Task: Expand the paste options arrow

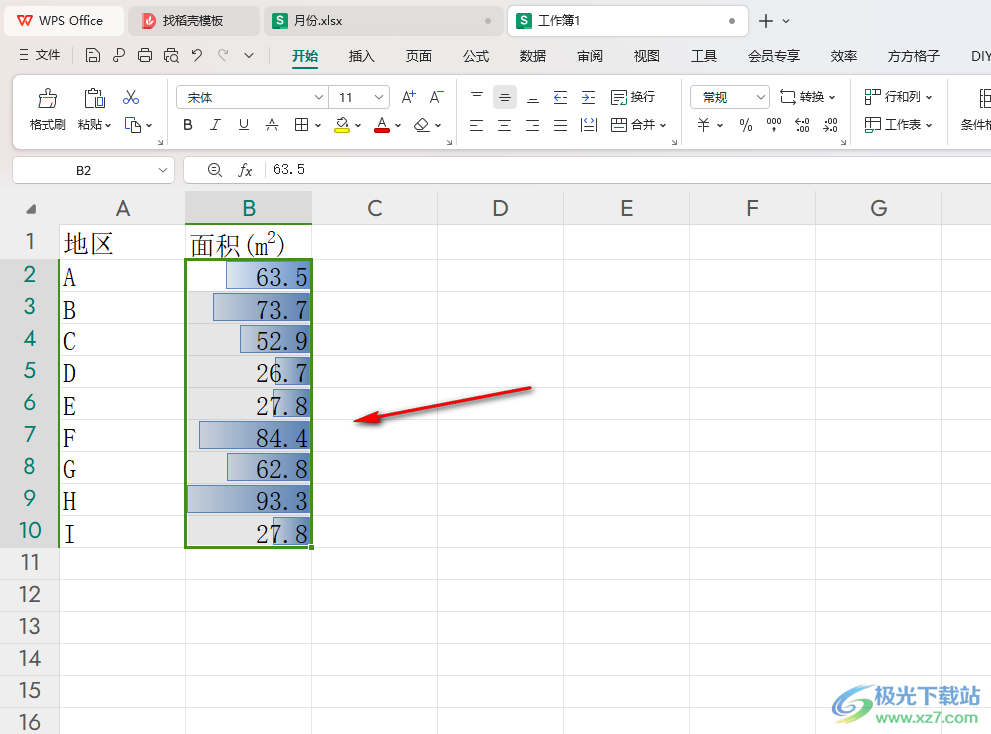Action: 108,125
